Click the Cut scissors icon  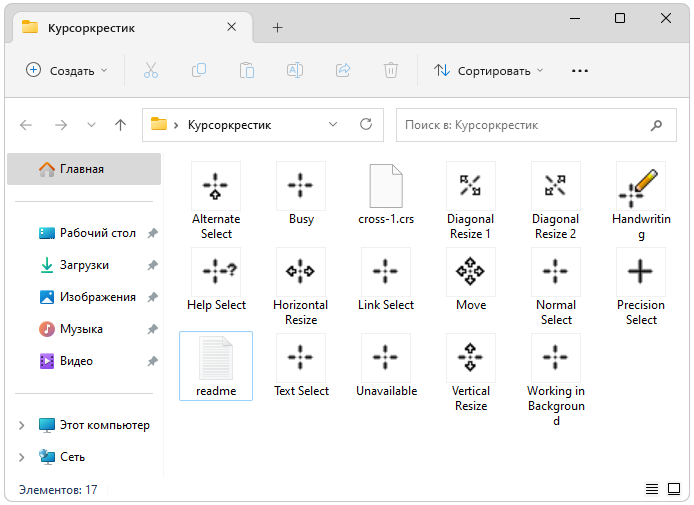[x=150, y=70]
